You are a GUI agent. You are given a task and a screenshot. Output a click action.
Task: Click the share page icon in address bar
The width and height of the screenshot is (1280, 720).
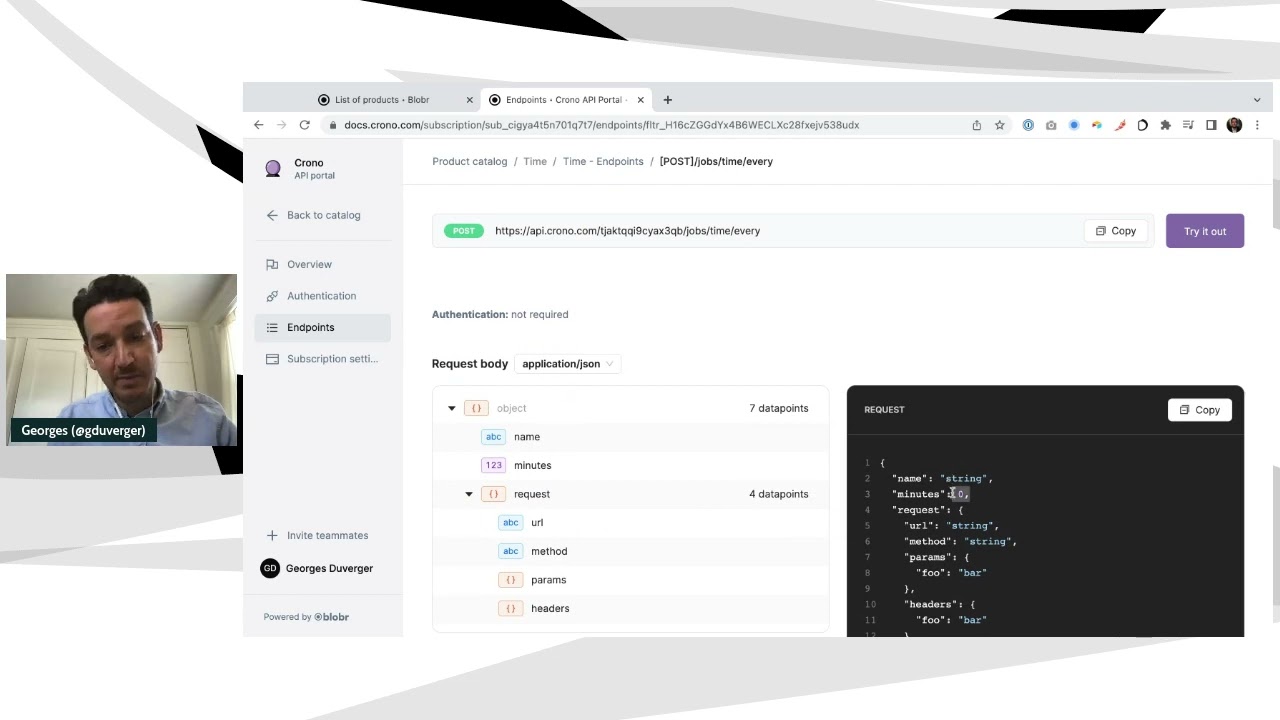pos(977,125)
